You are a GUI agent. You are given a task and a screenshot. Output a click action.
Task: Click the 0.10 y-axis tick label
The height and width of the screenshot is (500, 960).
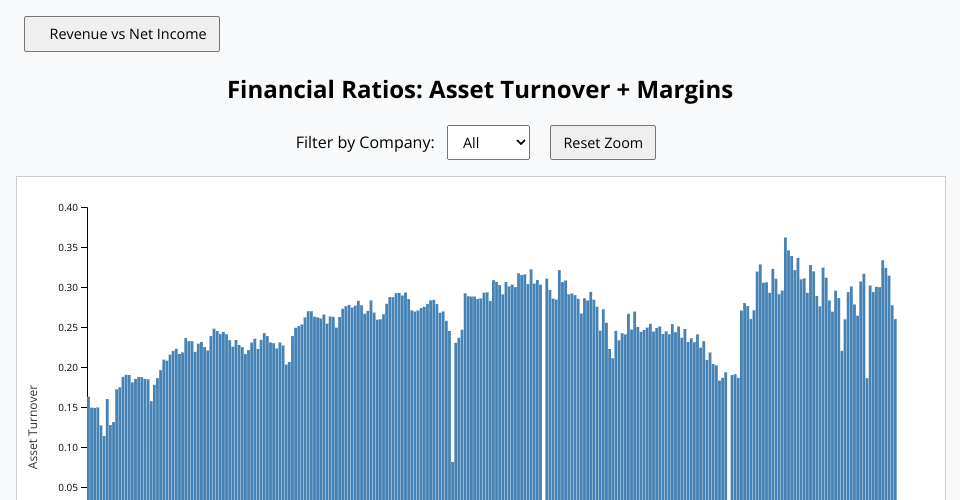[67, 448]
